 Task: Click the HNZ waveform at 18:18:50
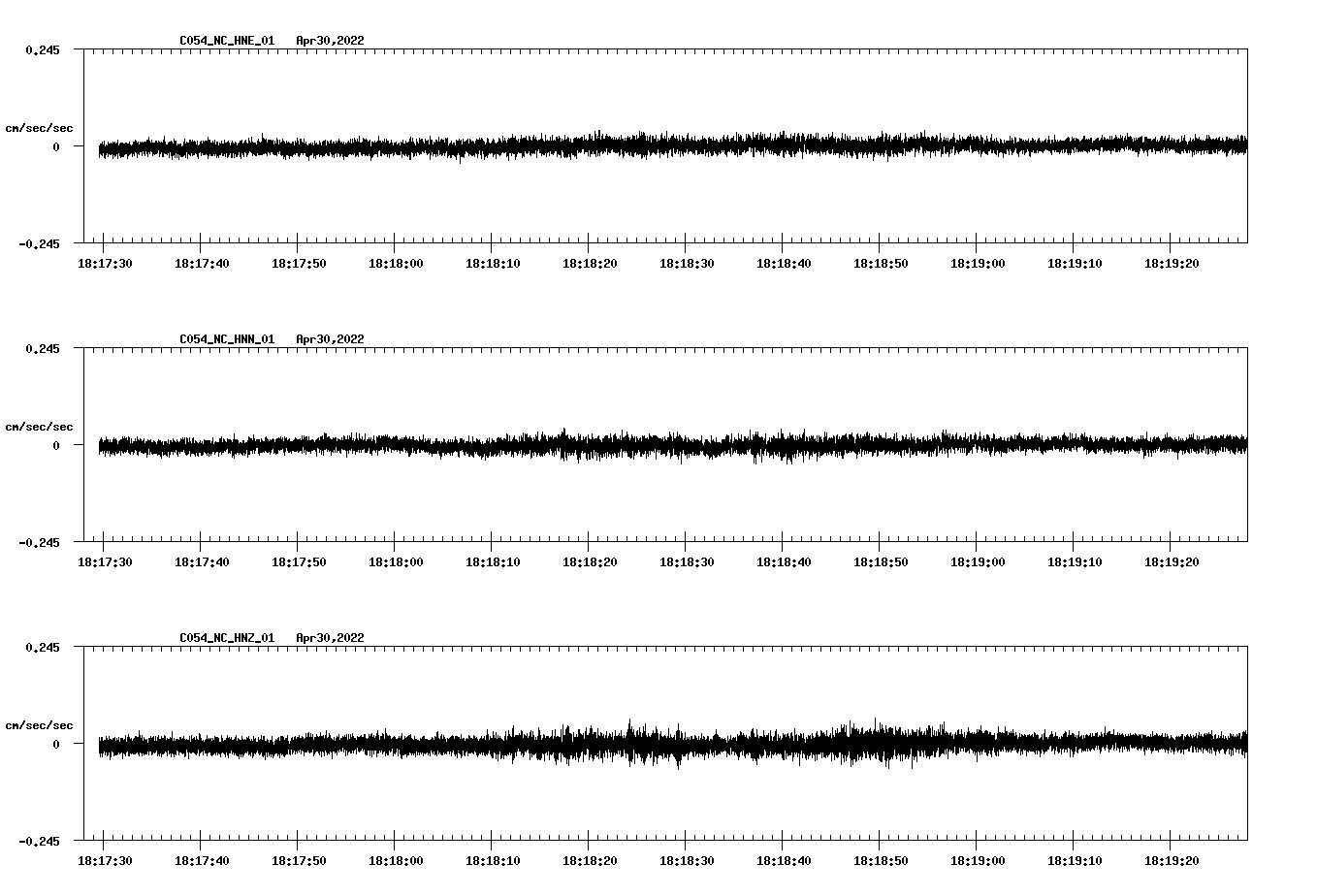(x=880, y=744)
